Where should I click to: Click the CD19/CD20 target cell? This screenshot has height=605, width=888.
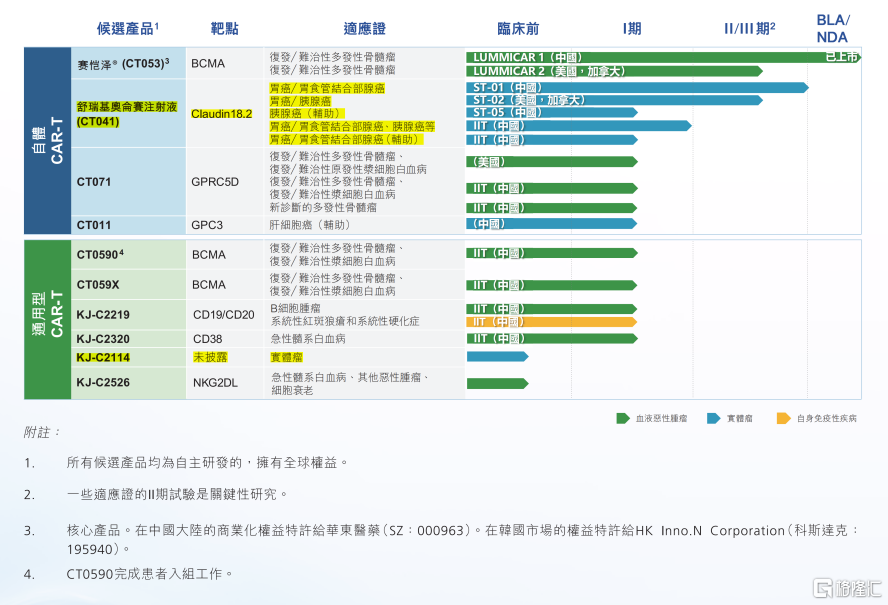click(x=224, y=314)
